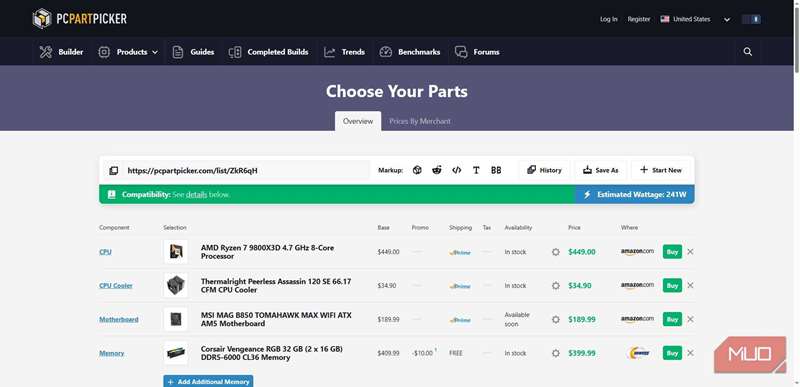The image size is (800, 387).
Task: Click the search magnifier icon
Action: (747, 51)
